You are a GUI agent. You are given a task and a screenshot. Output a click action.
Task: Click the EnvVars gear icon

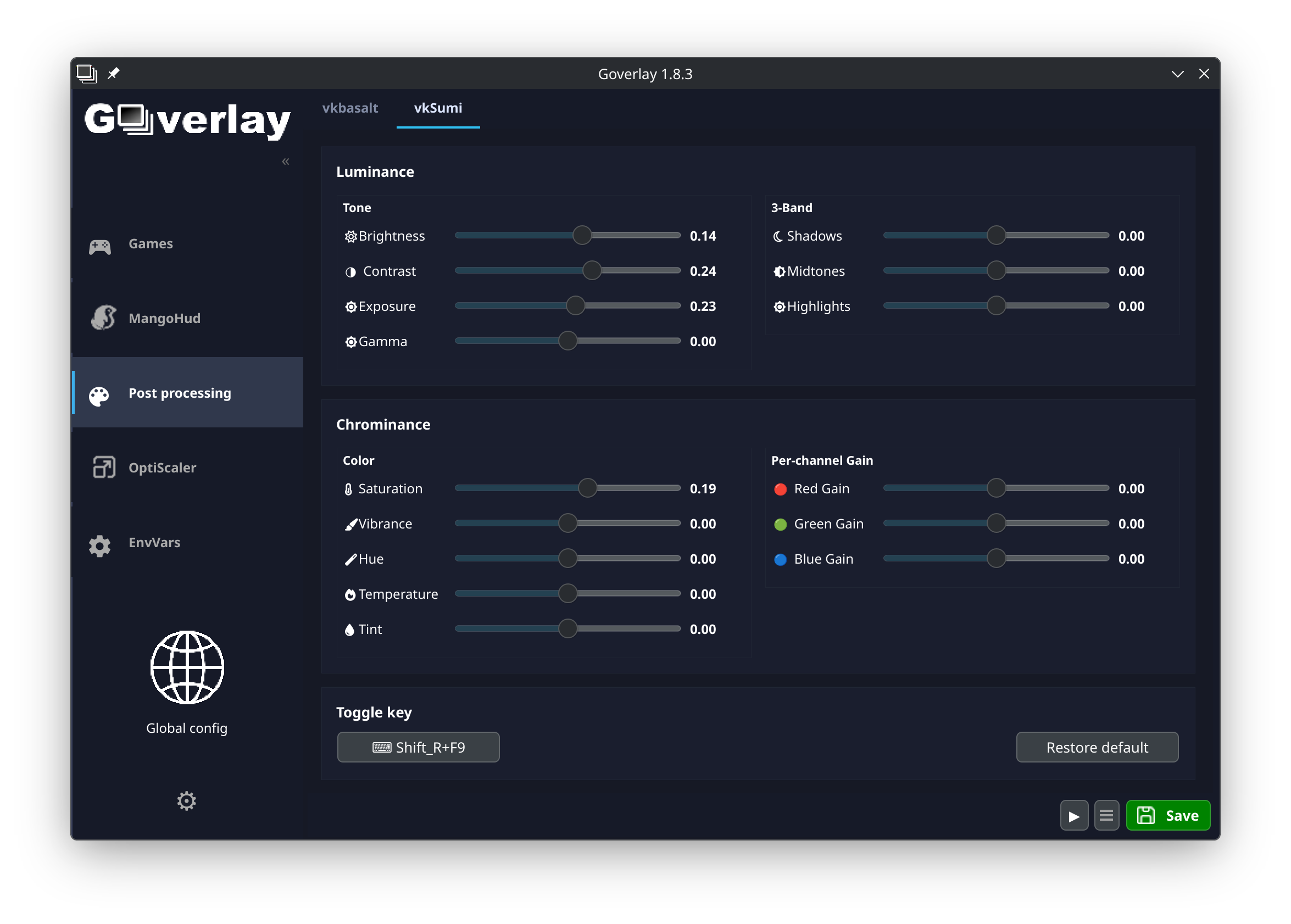click(99, 546)
